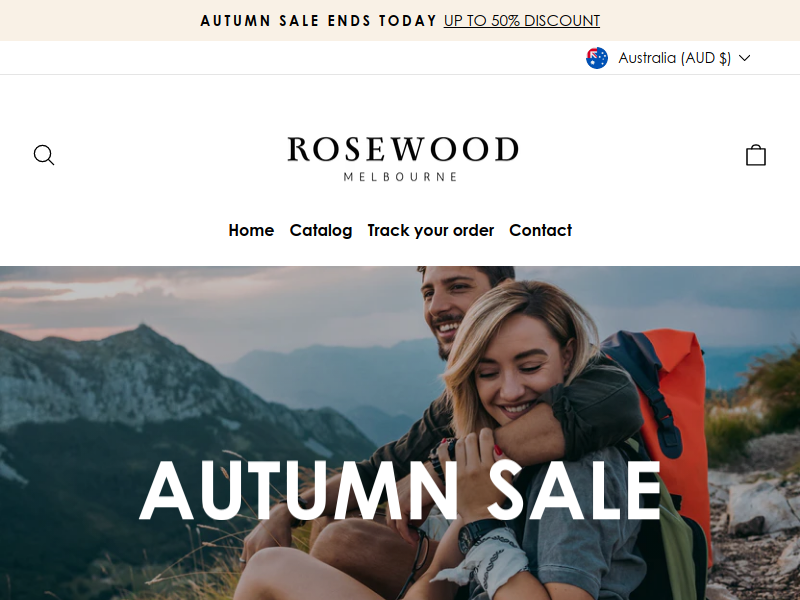Click the MELBOURNE subtitle under the logo
This screenshot has width=800, height=600.
coord(401,177)
